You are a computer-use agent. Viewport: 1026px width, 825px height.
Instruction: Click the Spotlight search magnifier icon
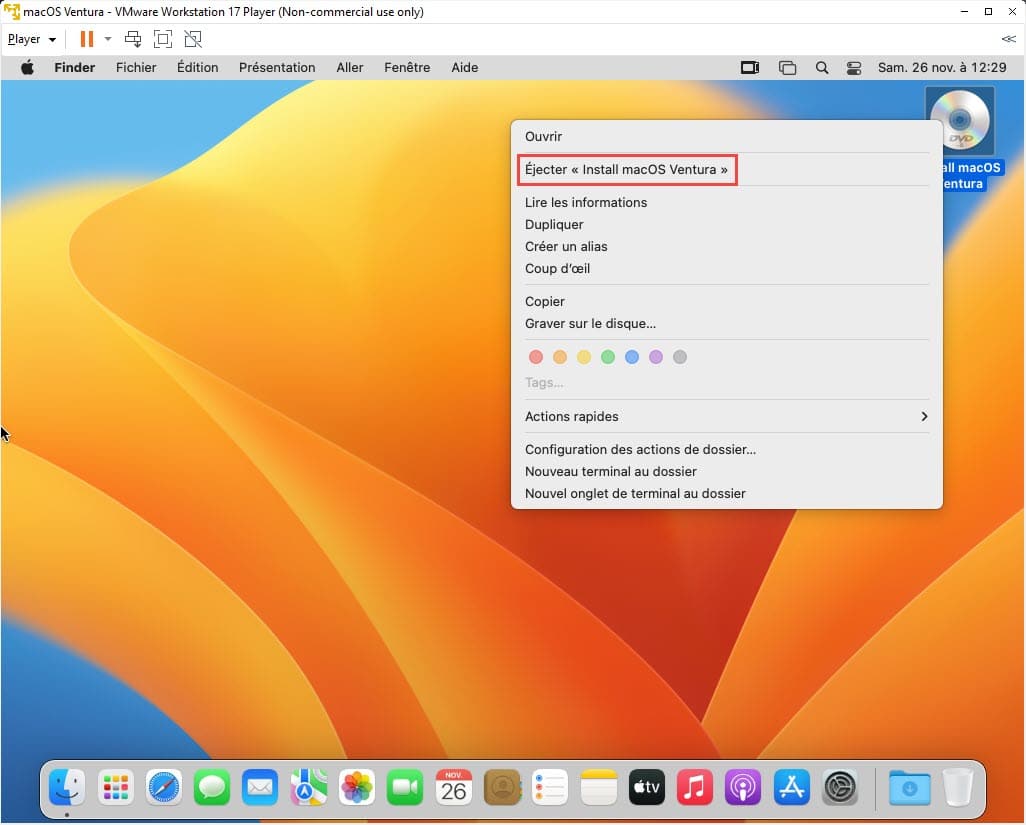[822, 68]
